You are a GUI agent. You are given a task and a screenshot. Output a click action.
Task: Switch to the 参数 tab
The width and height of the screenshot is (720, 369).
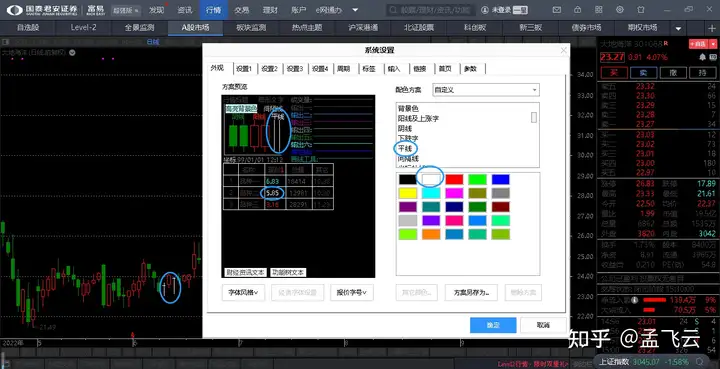pos(470,69)
